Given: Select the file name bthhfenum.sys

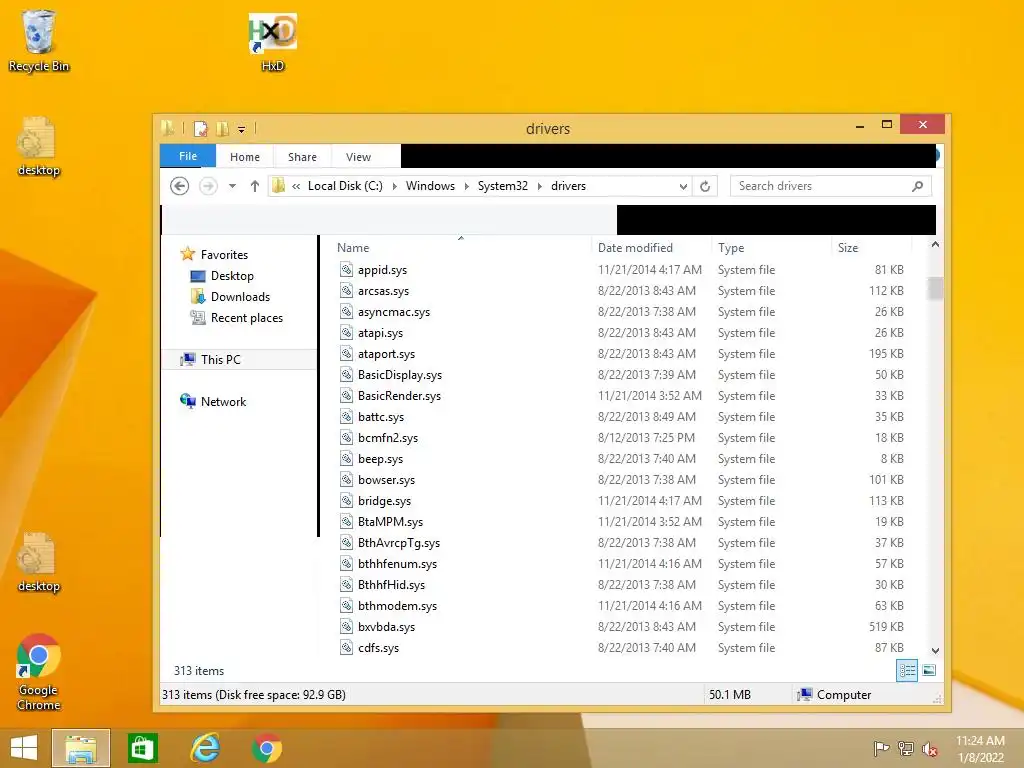Looking at the screenshot, I should (397, 564).
